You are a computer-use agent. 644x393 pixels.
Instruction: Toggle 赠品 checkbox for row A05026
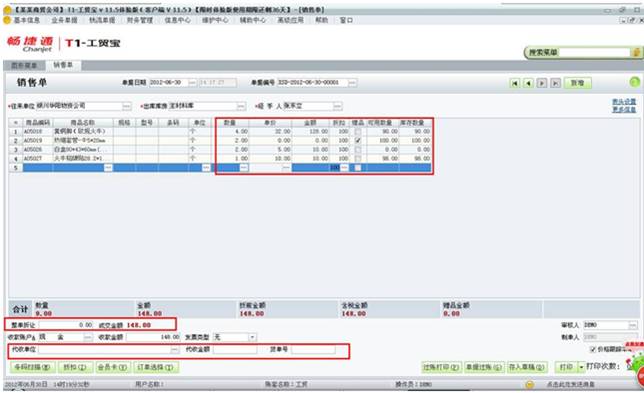pos(358,149)
